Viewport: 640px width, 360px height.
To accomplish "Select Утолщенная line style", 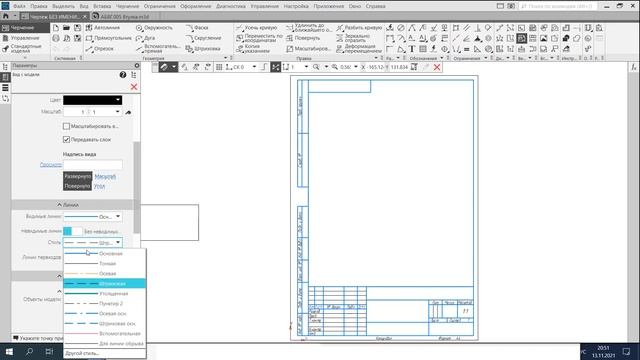I will click(104, 293).
